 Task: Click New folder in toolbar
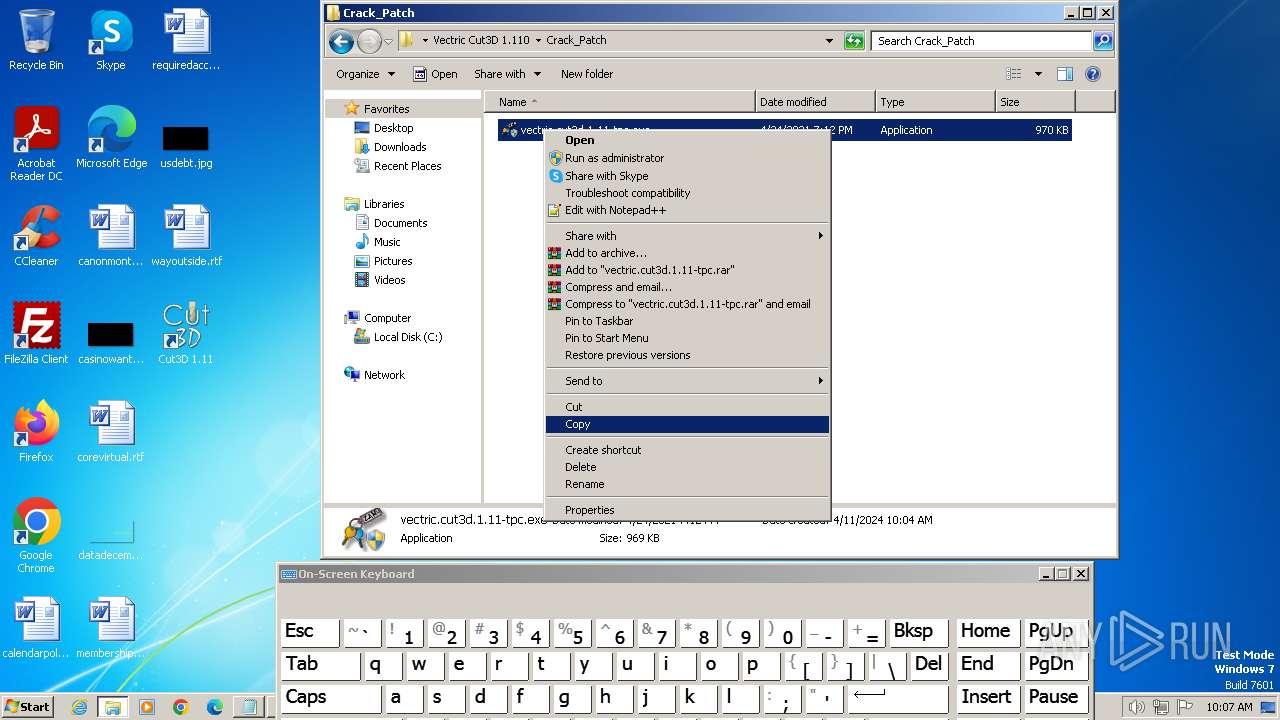[587, 74]
